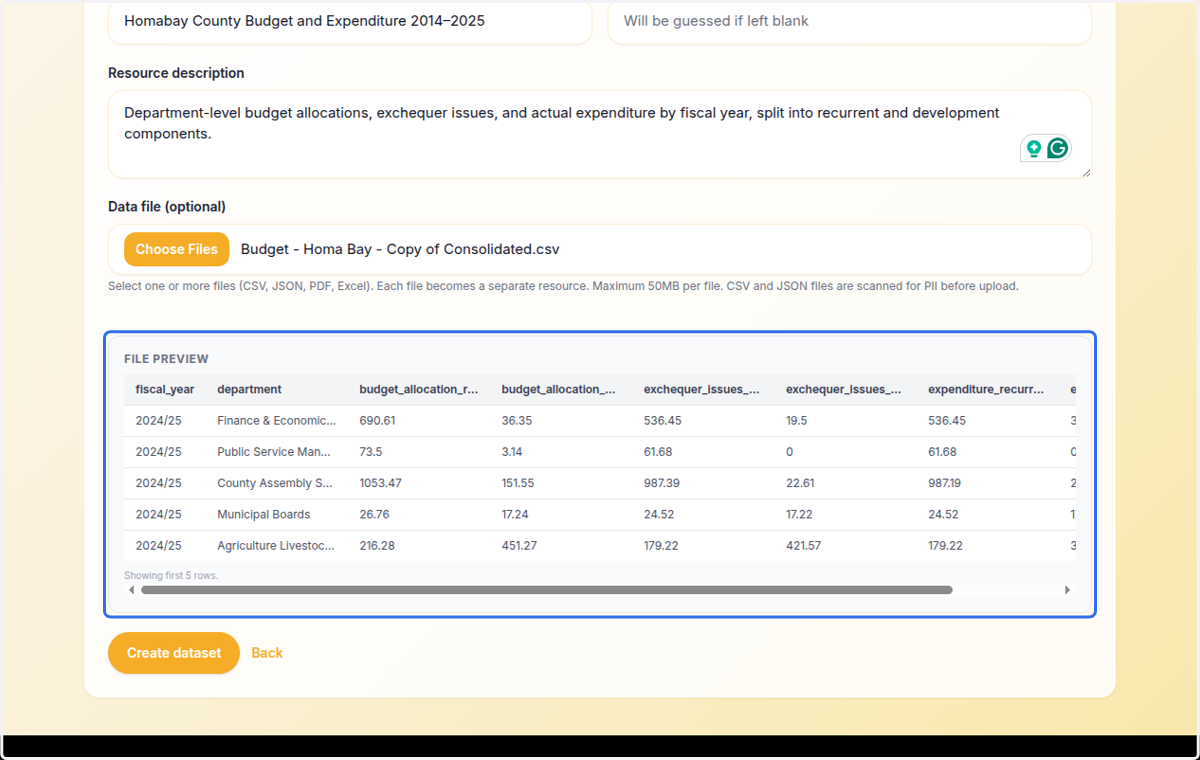Viewport: 1200px width, 760px height.
Task: Click the Municipal Boards department cell
Action: tap(264, 514)
